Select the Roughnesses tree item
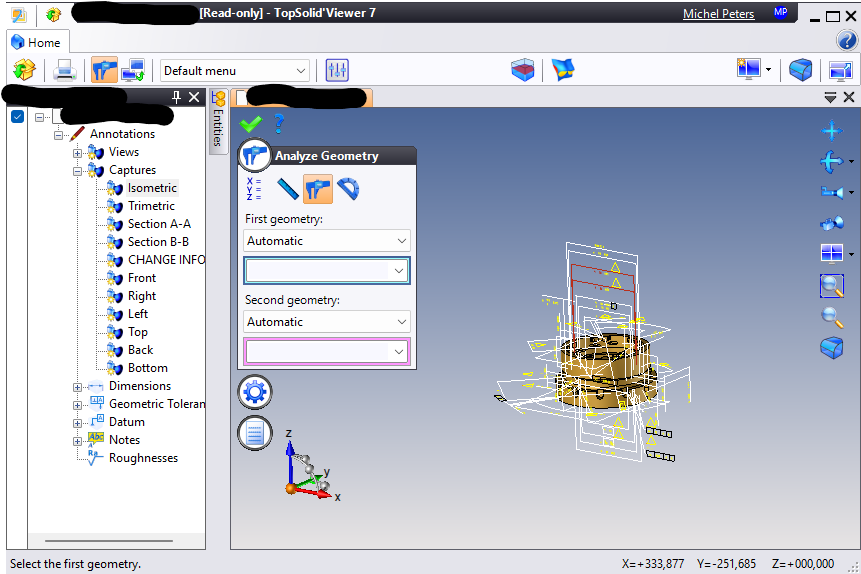Screen dimensions: 861x574 click(143, 458)
